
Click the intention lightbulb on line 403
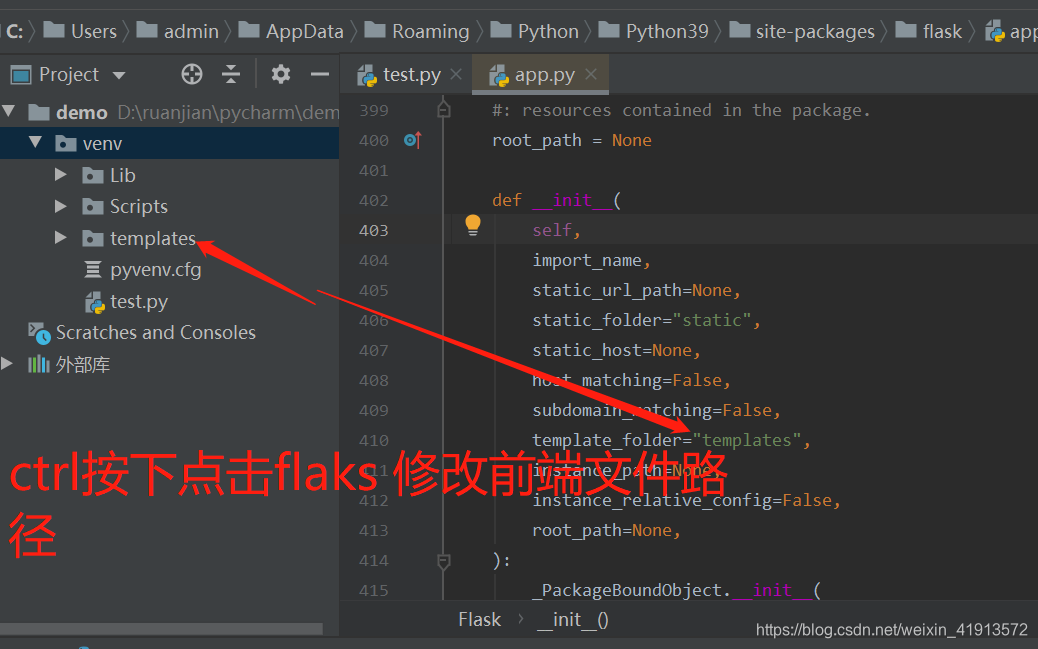[x=473, y=225]
